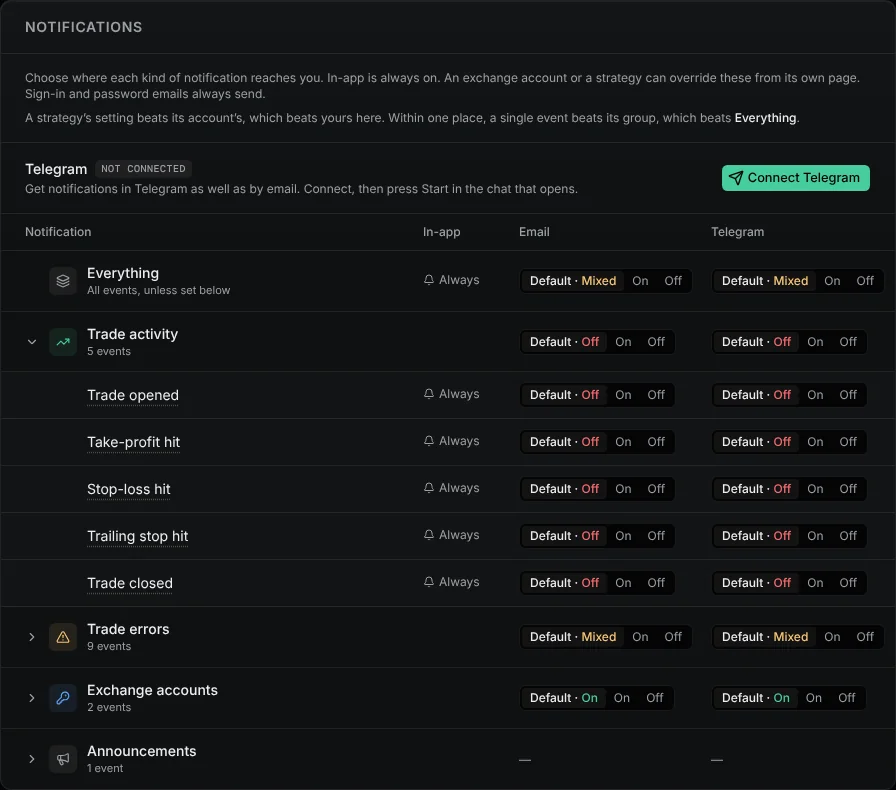Image resolution: width=896 pixels, height=790 pixels.
Task: Disable email for Trade closed
Action: point(656,582)
